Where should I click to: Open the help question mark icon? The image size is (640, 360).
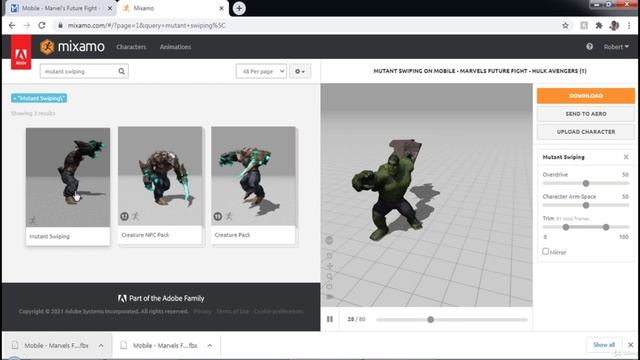point(589,47)
